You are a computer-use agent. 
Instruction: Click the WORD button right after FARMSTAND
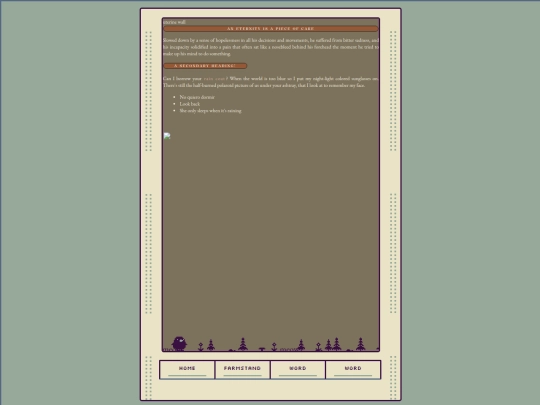(298, 370)
